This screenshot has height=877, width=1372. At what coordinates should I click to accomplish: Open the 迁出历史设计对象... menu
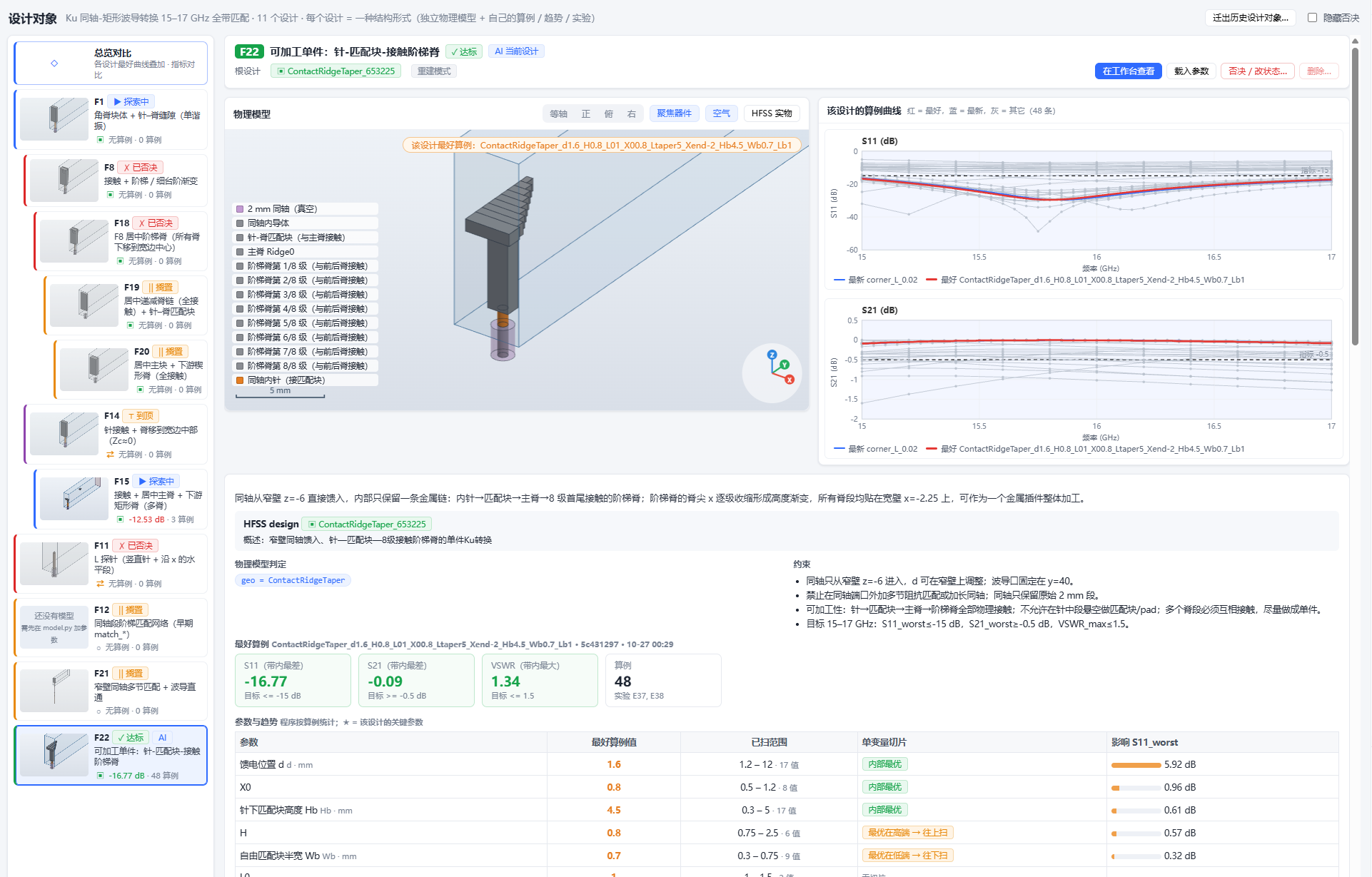click(x=1250, y=18)
